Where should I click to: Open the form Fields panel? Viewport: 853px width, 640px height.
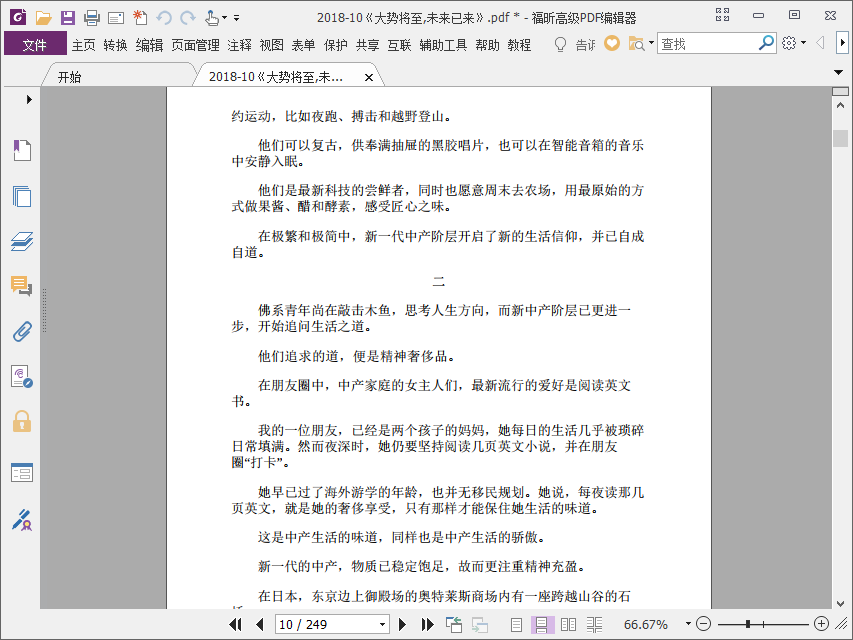22,472
